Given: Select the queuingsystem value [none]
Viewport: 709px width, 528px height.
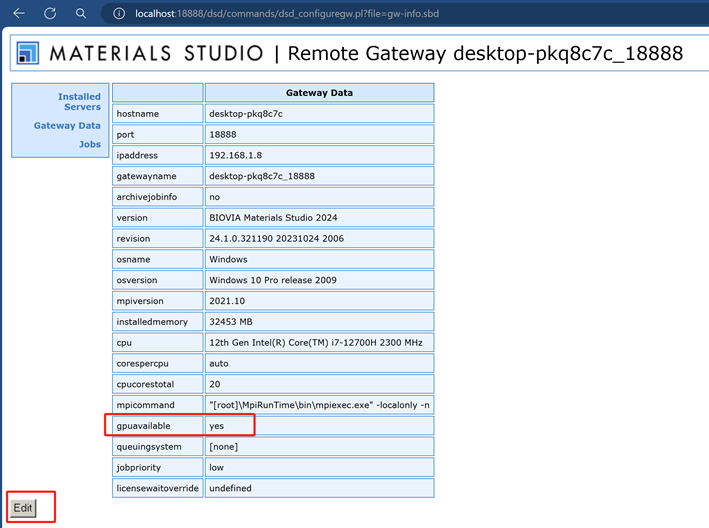Looking at the screenshot, I should point(319,446).
